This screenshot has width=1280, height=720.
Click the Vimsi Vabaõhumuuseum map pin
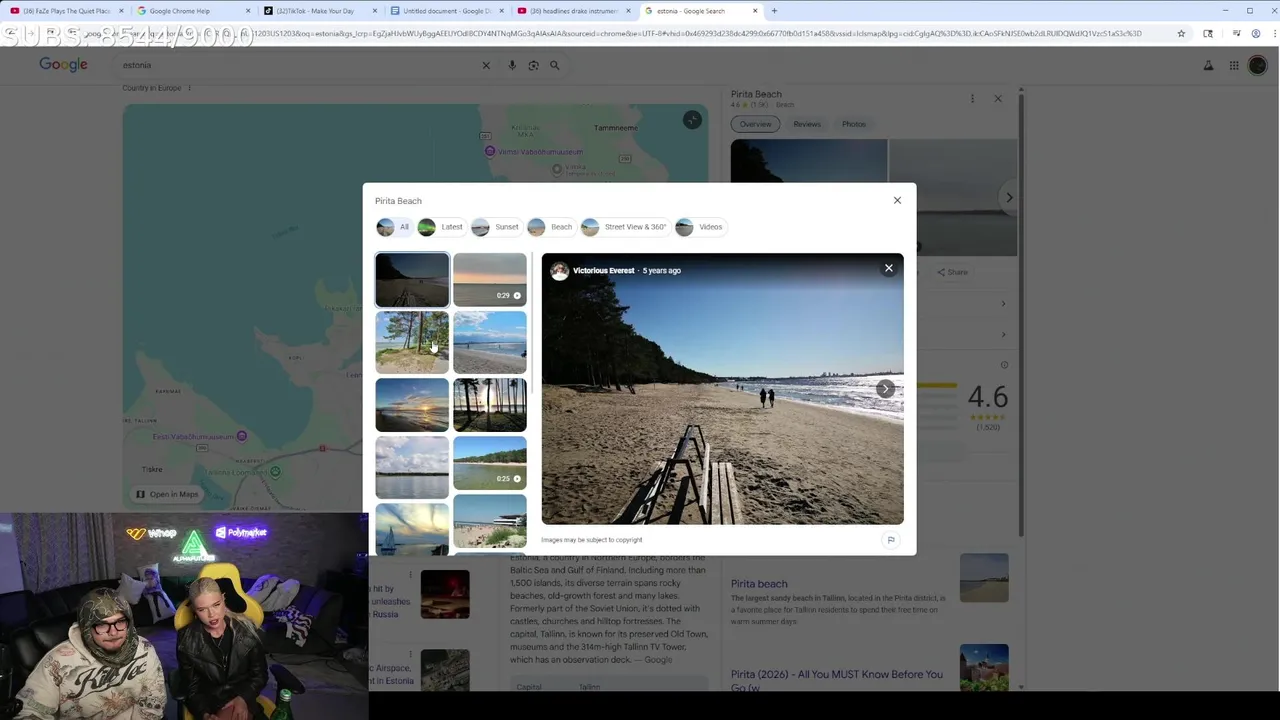[x=490, y=151]
